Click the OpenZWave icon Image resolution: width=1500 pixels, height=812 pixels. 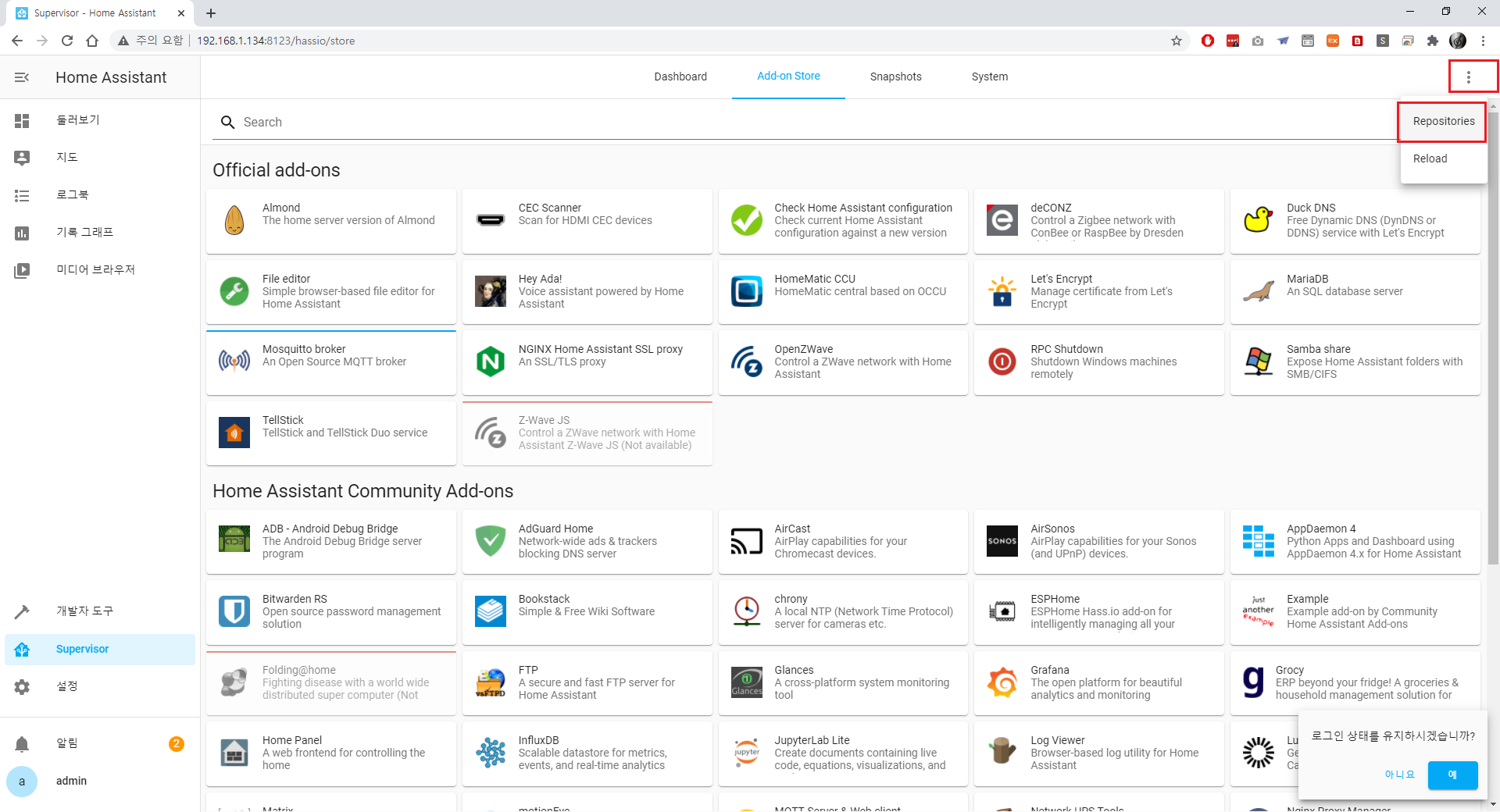[x=747, y=361]
